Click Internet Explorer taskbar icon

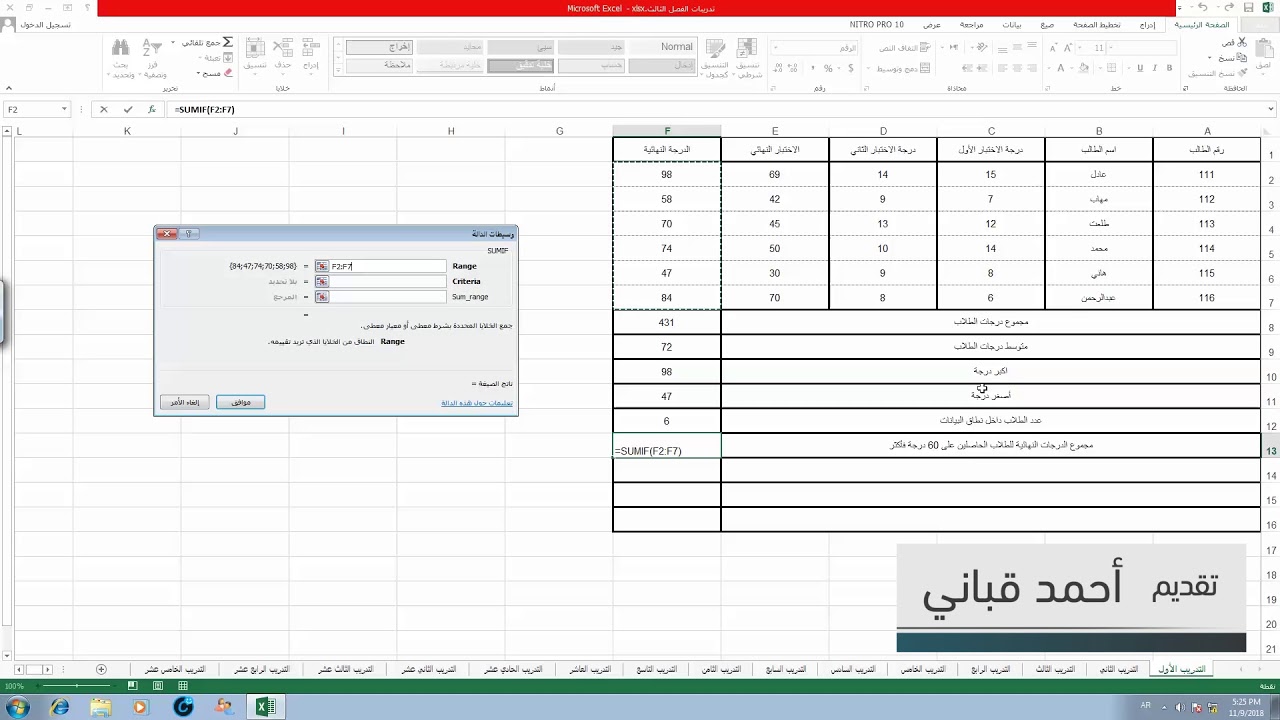click(x=60, y=707)
